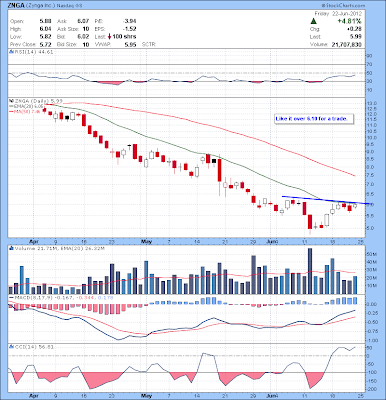Click the "Like it over 6.10 for a trade." annotation

313,119
